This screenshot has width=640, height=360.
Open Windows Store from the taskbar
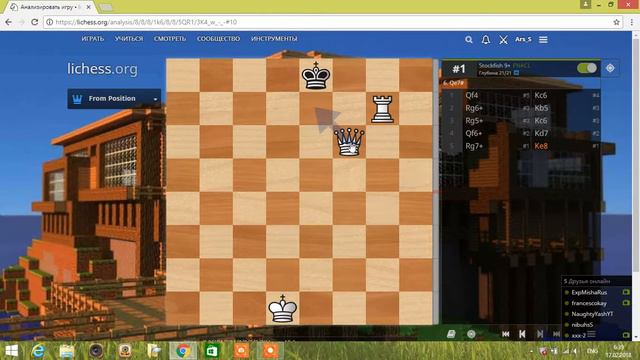pyautogui.click(x=211, y=351)
